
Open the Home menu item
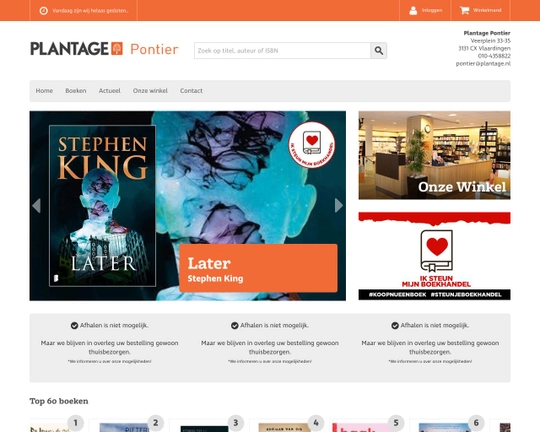coord(44,91)
